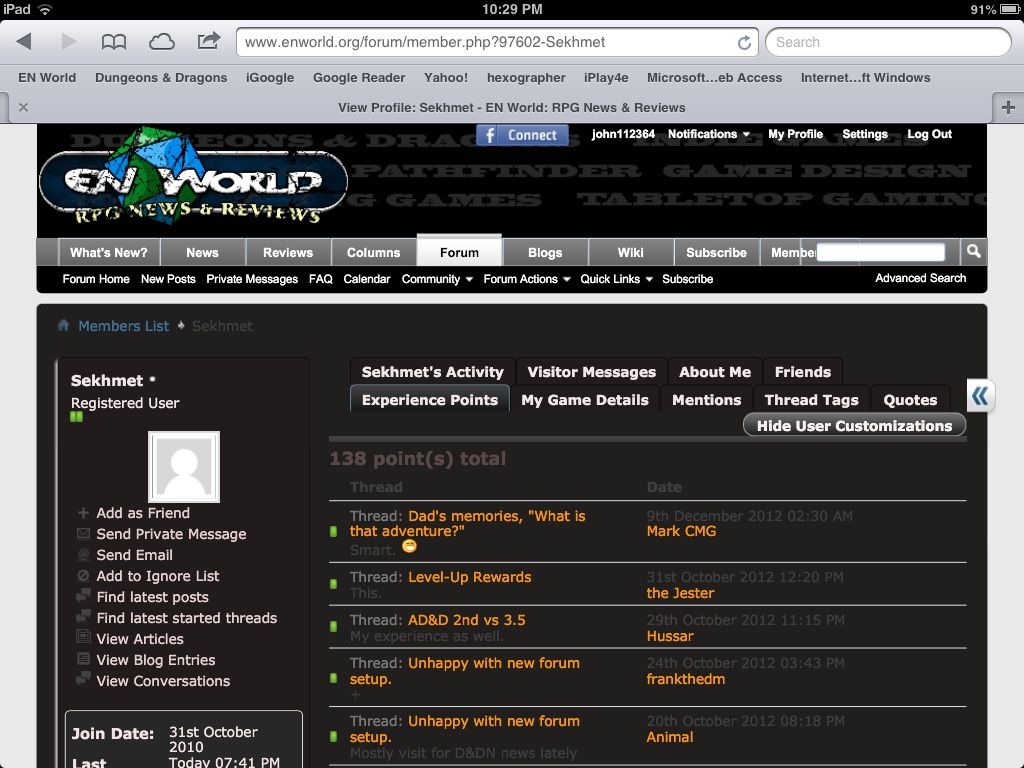Open Mark CMG's profile link
The height and width of the screenshot is (768, 1024).
681,532
